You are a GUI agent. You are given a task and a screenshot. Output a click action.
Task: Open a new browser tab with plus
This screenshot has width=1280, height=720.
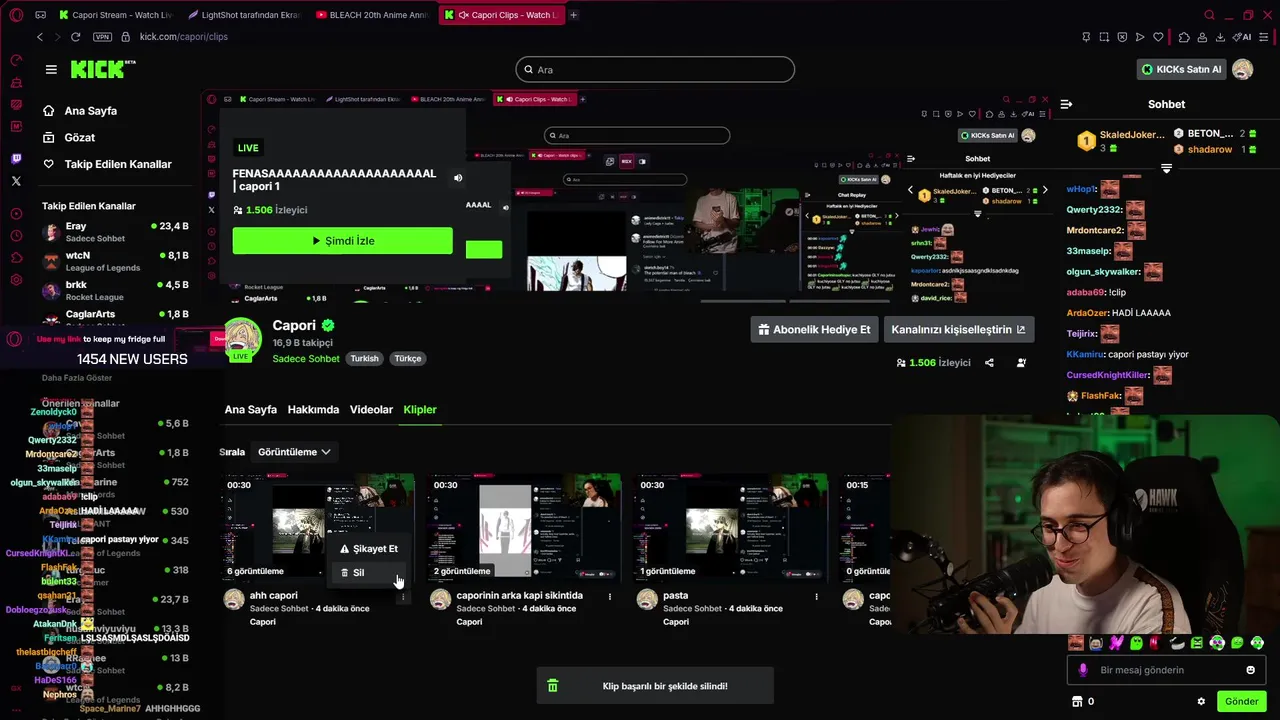coord(573,15)
